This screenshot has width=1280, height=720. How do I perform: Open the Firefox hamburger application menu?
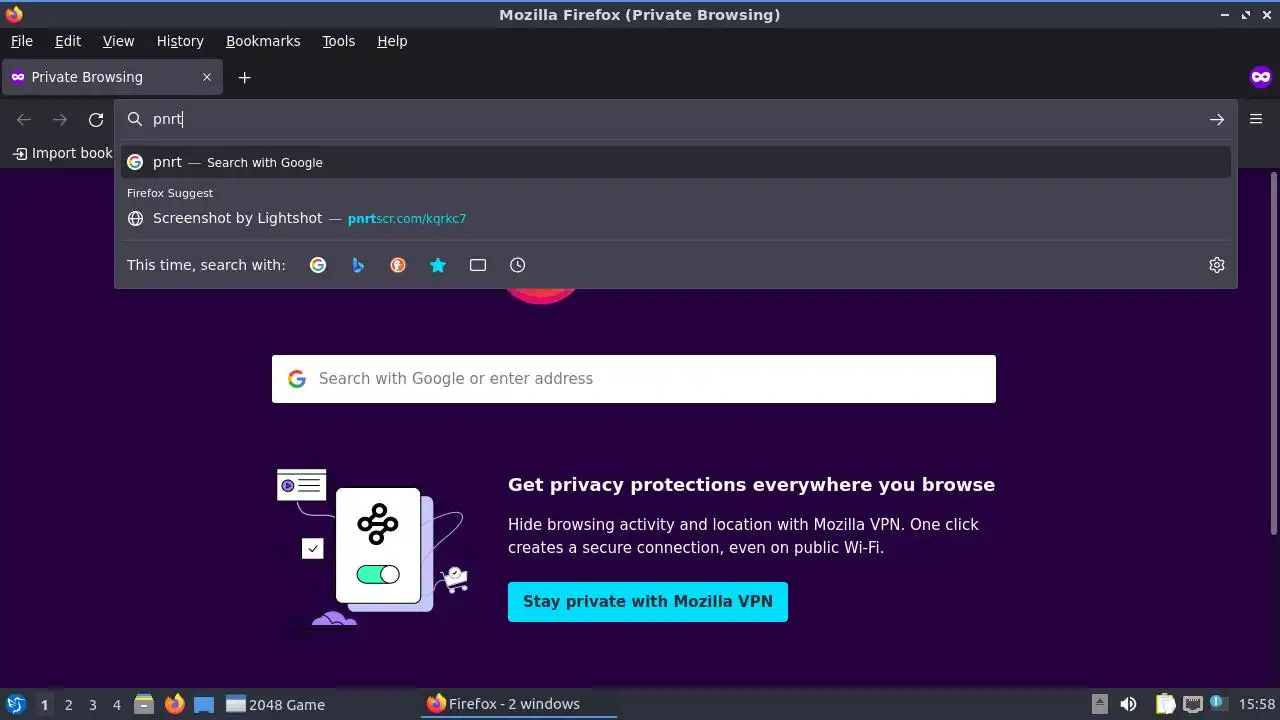tap(1256, 119)
